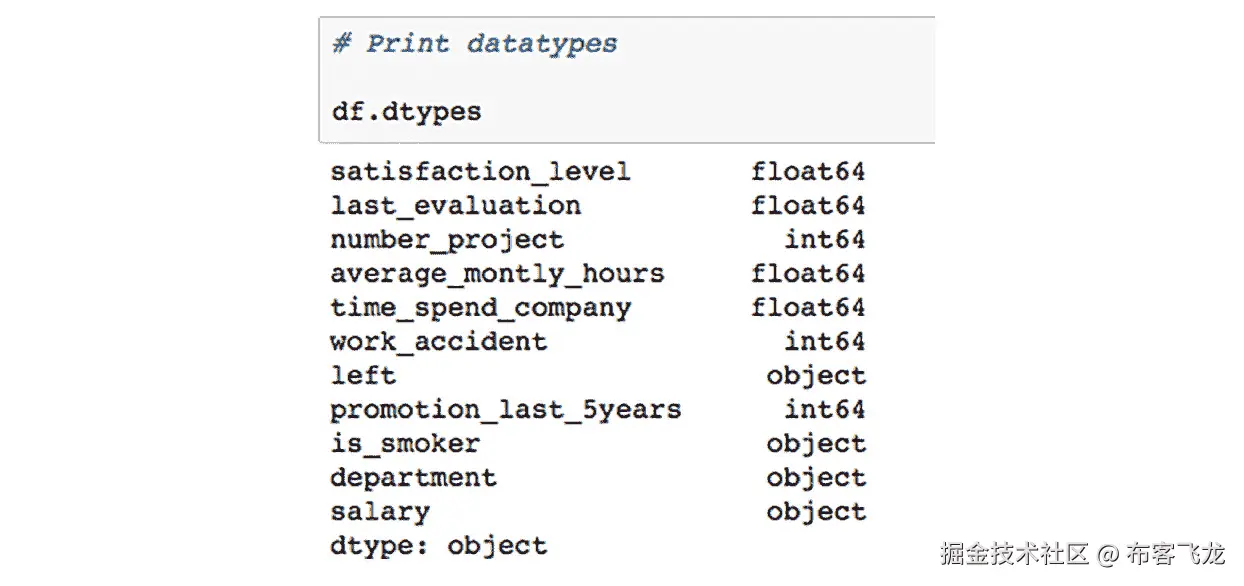Click the 布客飞龙 author name

coord(1176,553)
